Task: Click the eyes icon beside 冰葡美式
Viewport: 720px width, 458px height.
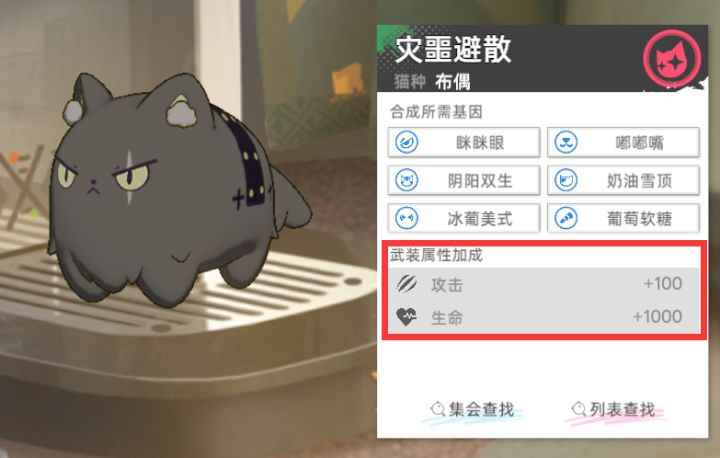Action: pyautogui.click(x=406, y=218)
